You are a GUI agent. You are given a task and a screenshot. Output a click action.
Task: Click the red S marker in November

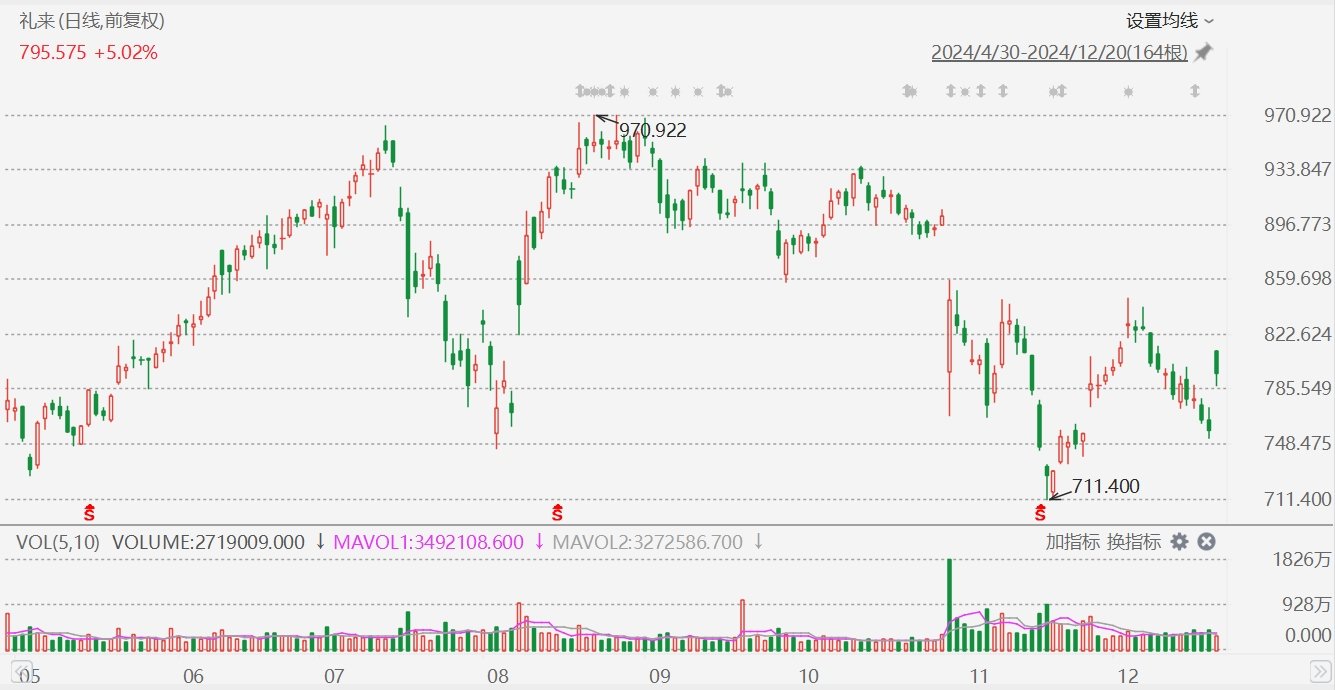pyautogui.click(x=1040, y=514)
